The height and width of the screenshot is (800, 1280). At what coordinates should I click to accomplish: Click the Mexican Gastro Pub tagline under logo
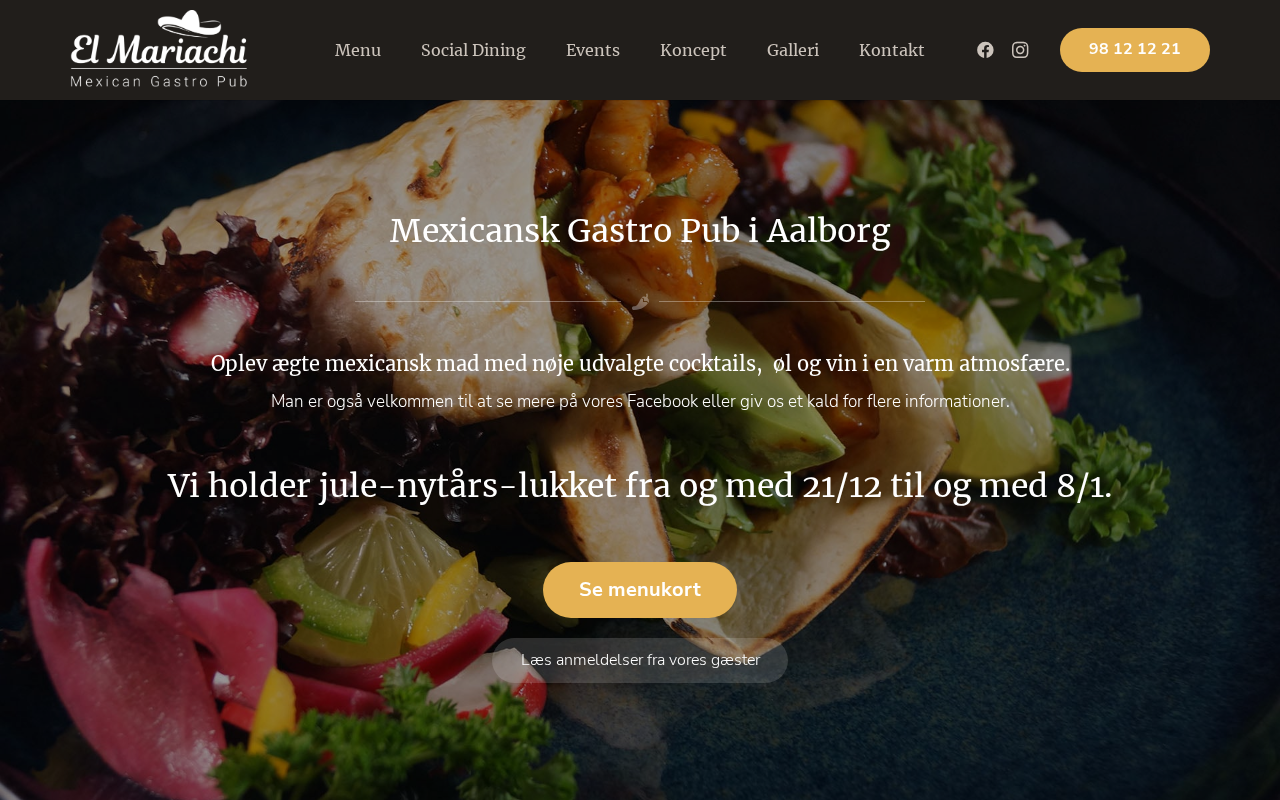159,80
